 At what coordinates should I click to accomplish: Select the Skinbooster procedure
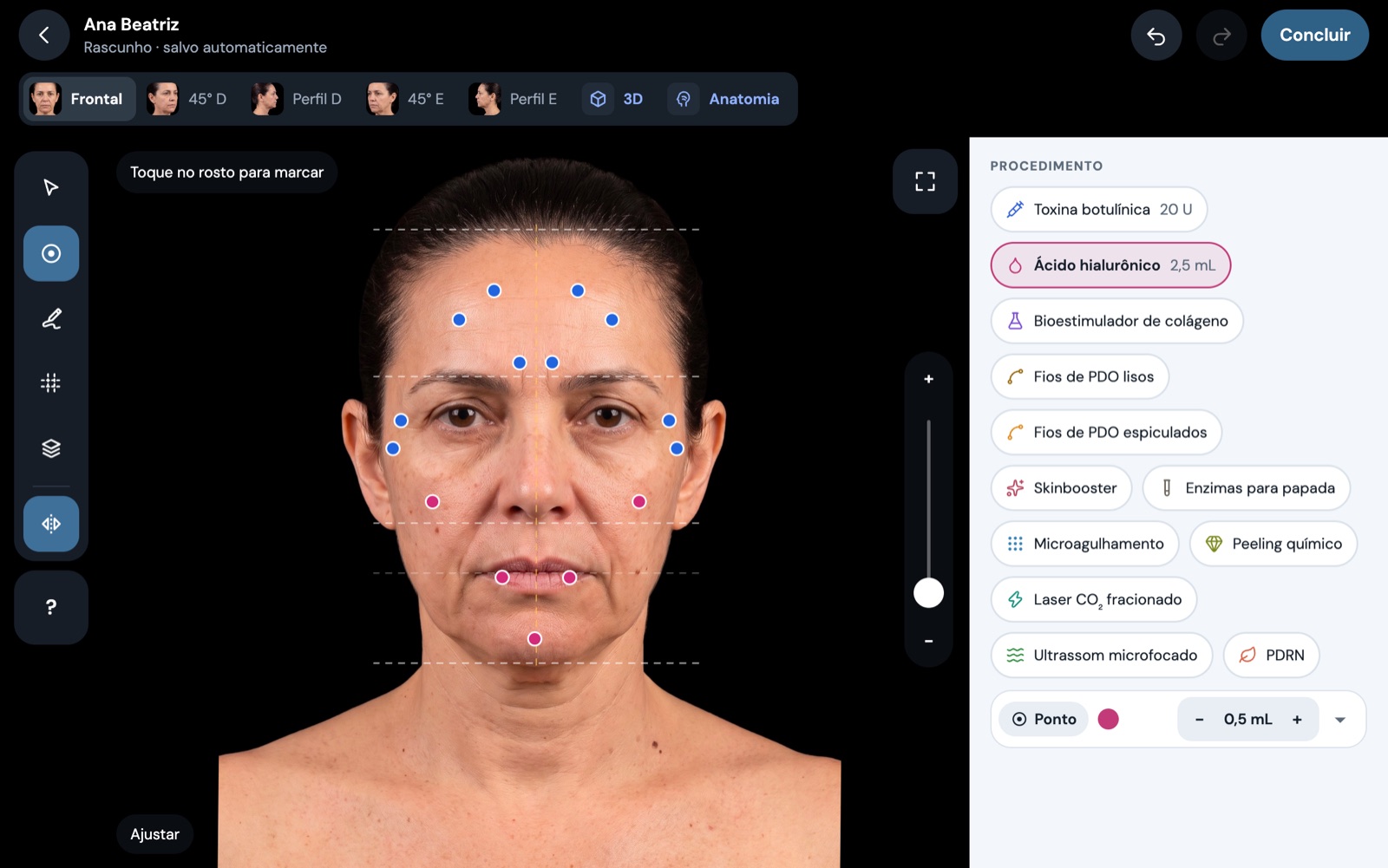tap(1061, 488)
